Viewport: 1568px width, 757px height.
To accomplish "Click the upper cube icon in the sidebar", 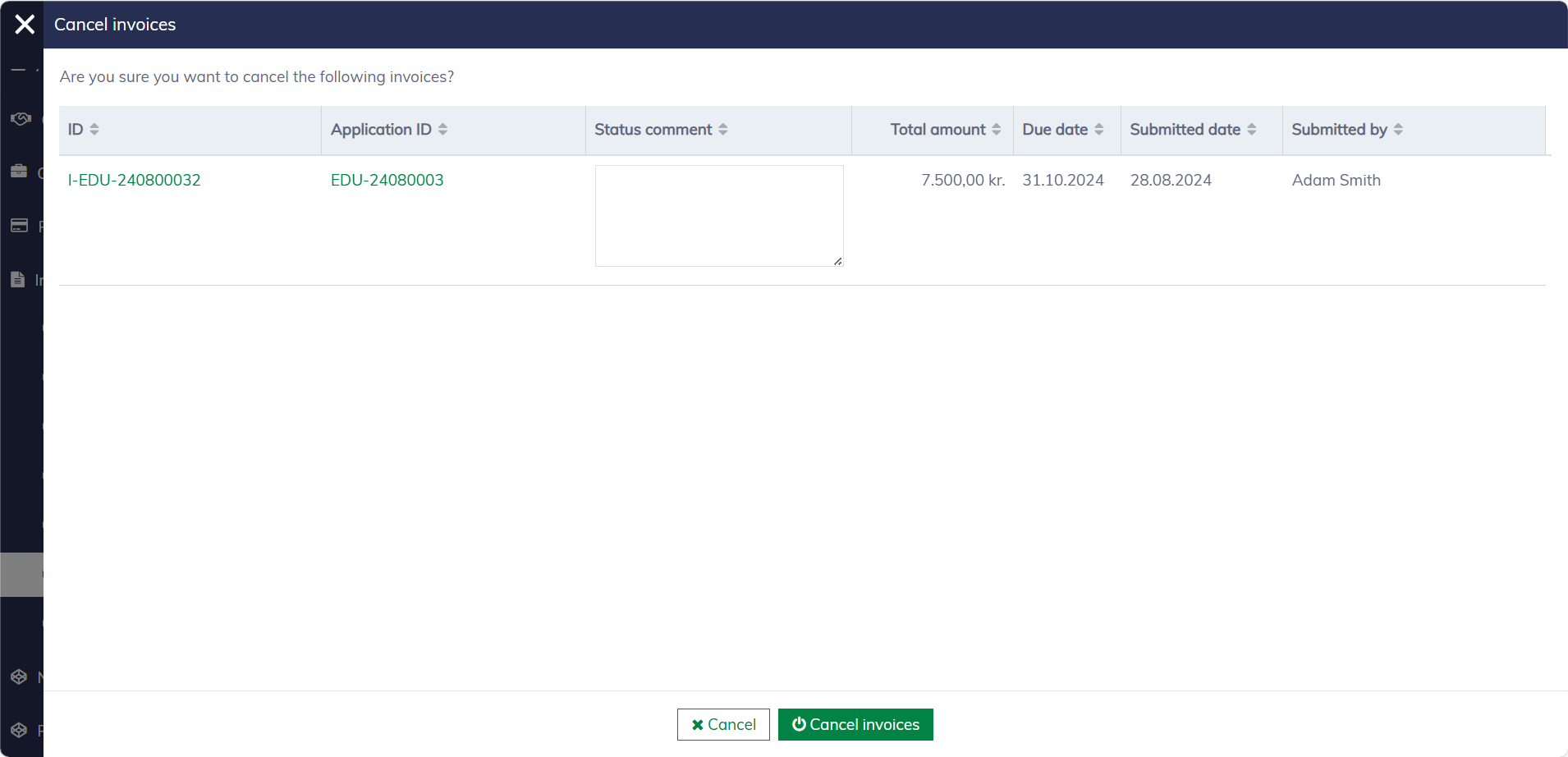I will coord(19,677).
